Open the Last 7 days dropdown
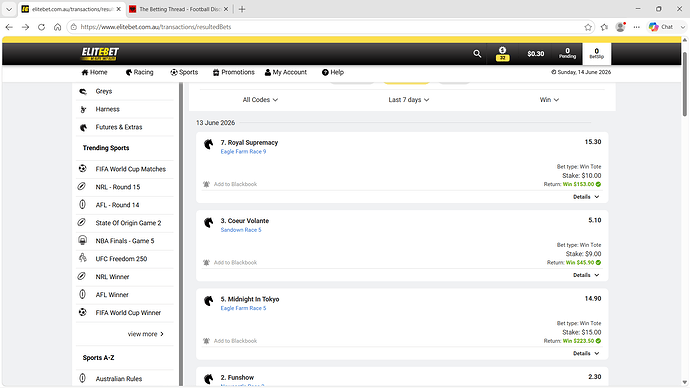This screenshot has width=690, height=388. point(408,100)
